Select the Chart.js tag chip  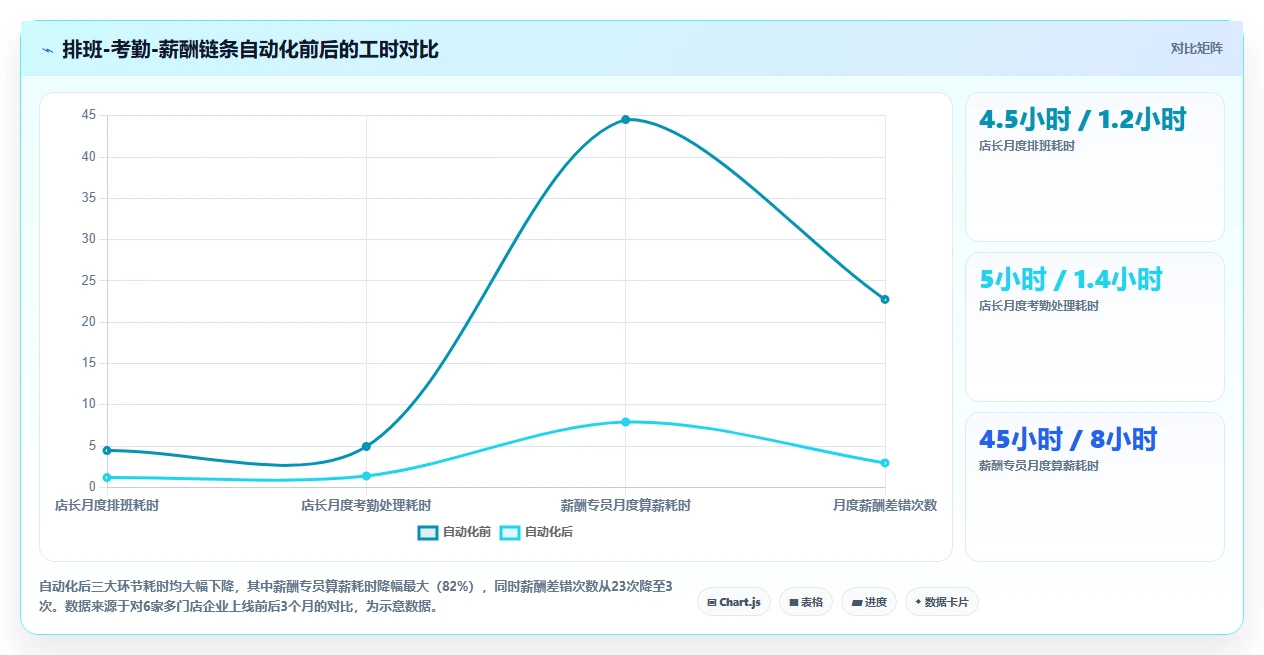click(734, 602)
